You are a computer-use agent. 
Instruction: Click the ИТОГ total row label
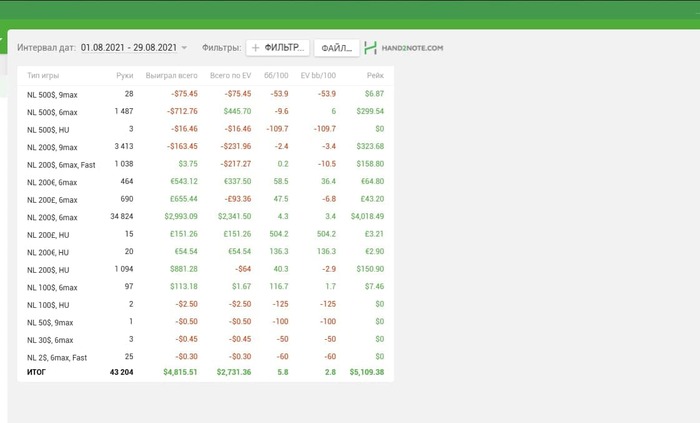coord(36,372)
